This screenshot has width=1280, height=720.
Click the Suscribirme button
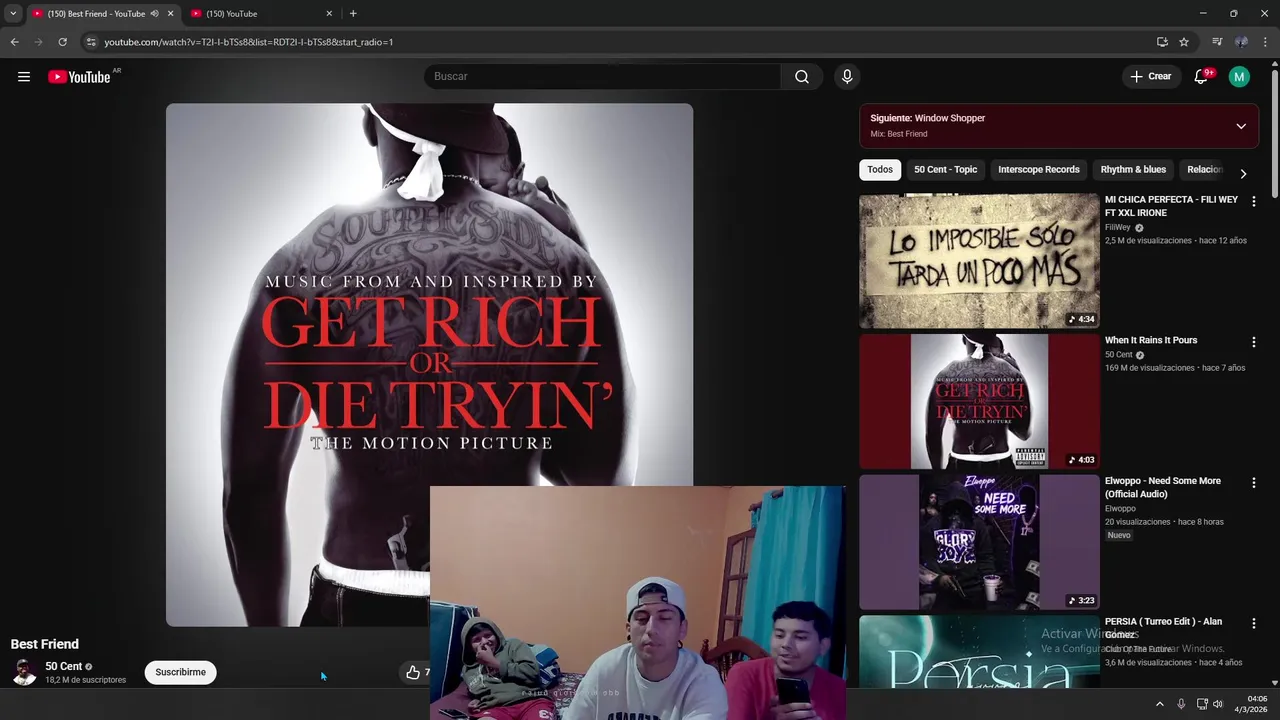coord(181,672)
